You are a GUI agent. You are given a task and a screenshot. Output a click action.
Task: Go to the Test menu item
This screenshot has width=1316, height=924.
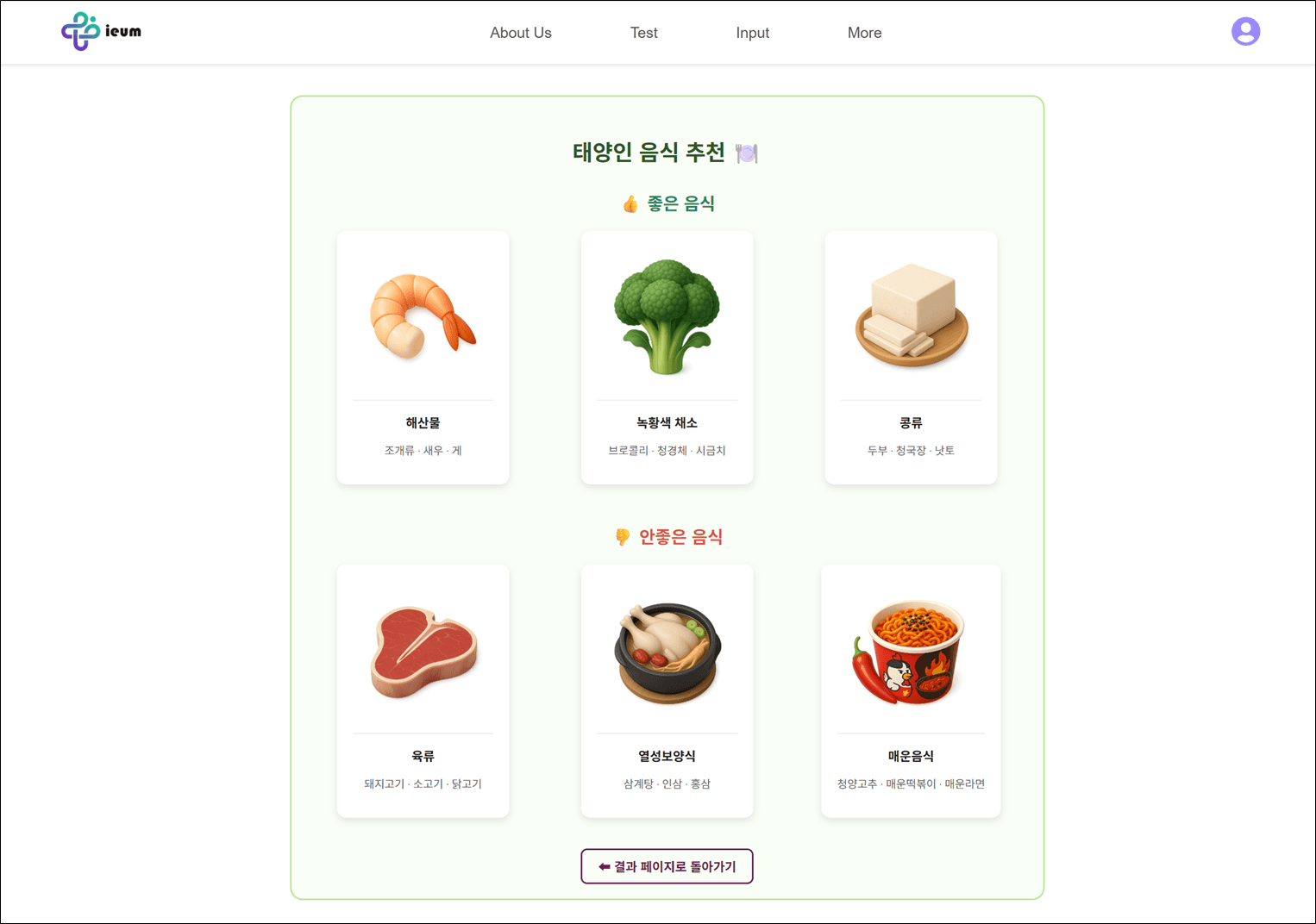tap(643, 33)
